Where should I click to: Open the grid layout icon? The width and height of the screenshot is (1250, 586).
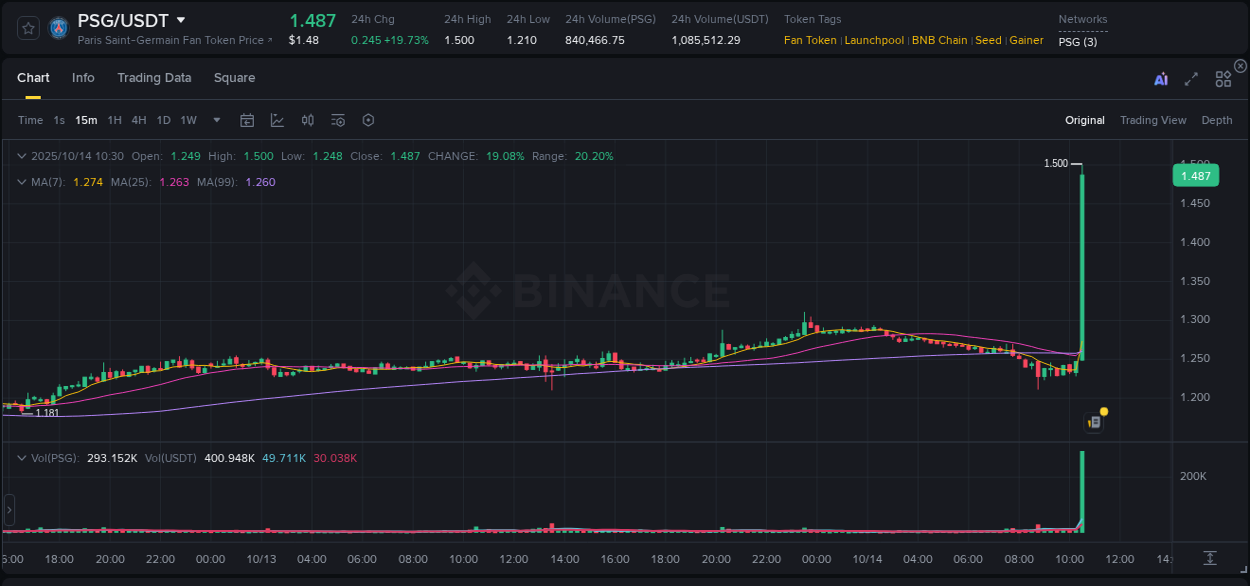pos(1222,78)
